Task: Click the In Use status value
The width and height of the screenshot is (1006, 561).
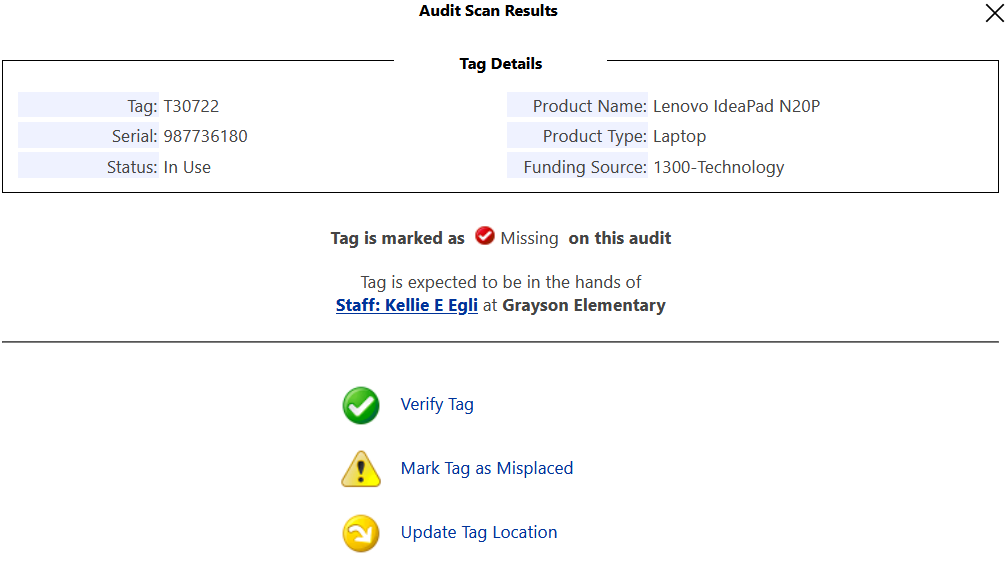Action: coord(187,167)
